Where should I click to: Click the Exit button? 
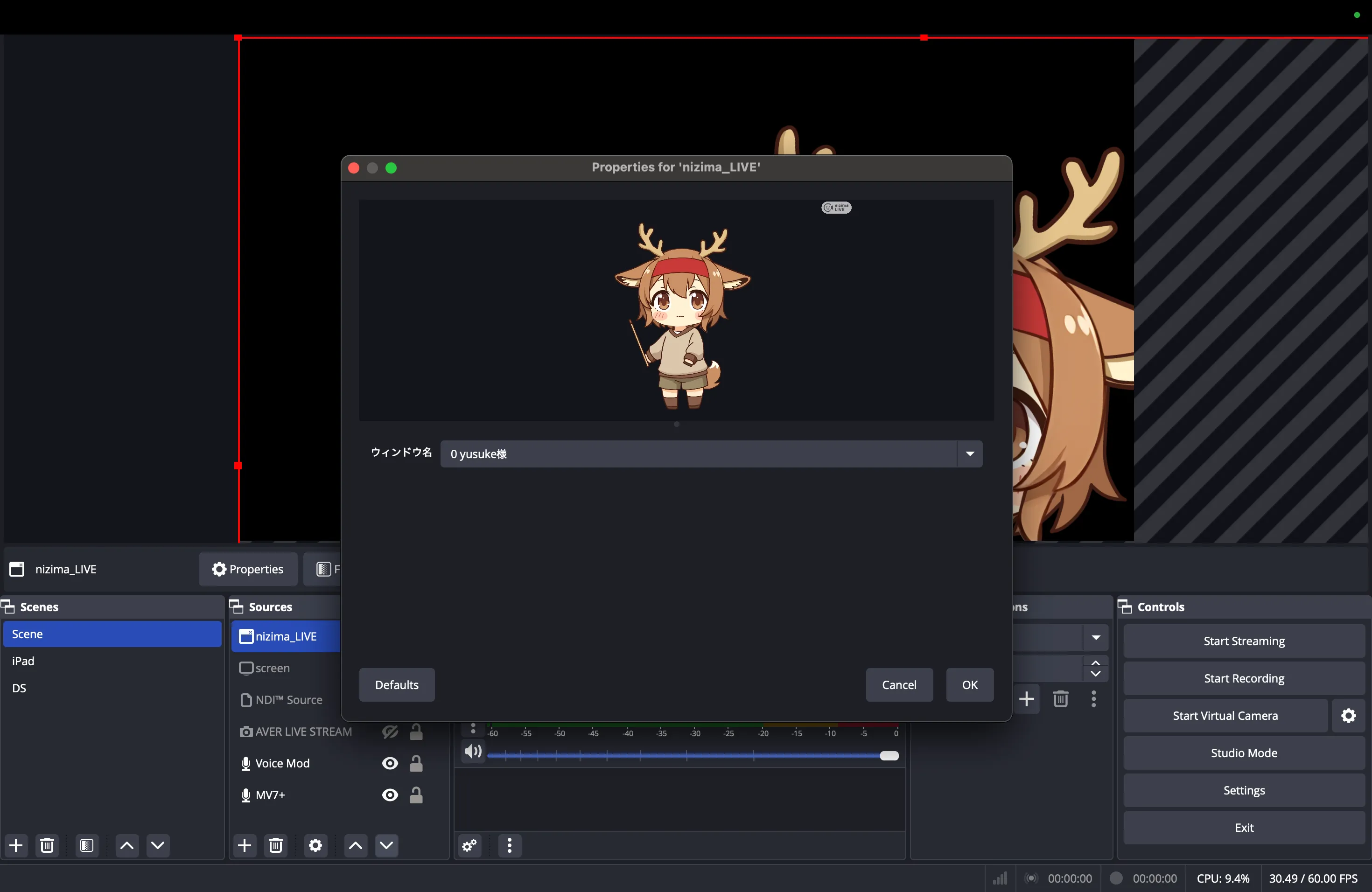(x=1244, y=828)
